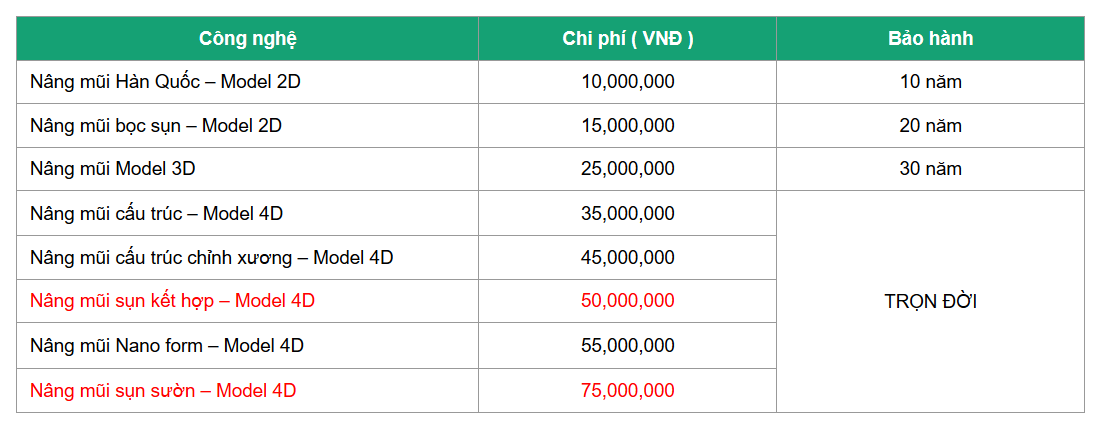Viewport: 1102px width, 430px height.
Task: Click the "Bảo hành" column header
Action: pos(930,39)
